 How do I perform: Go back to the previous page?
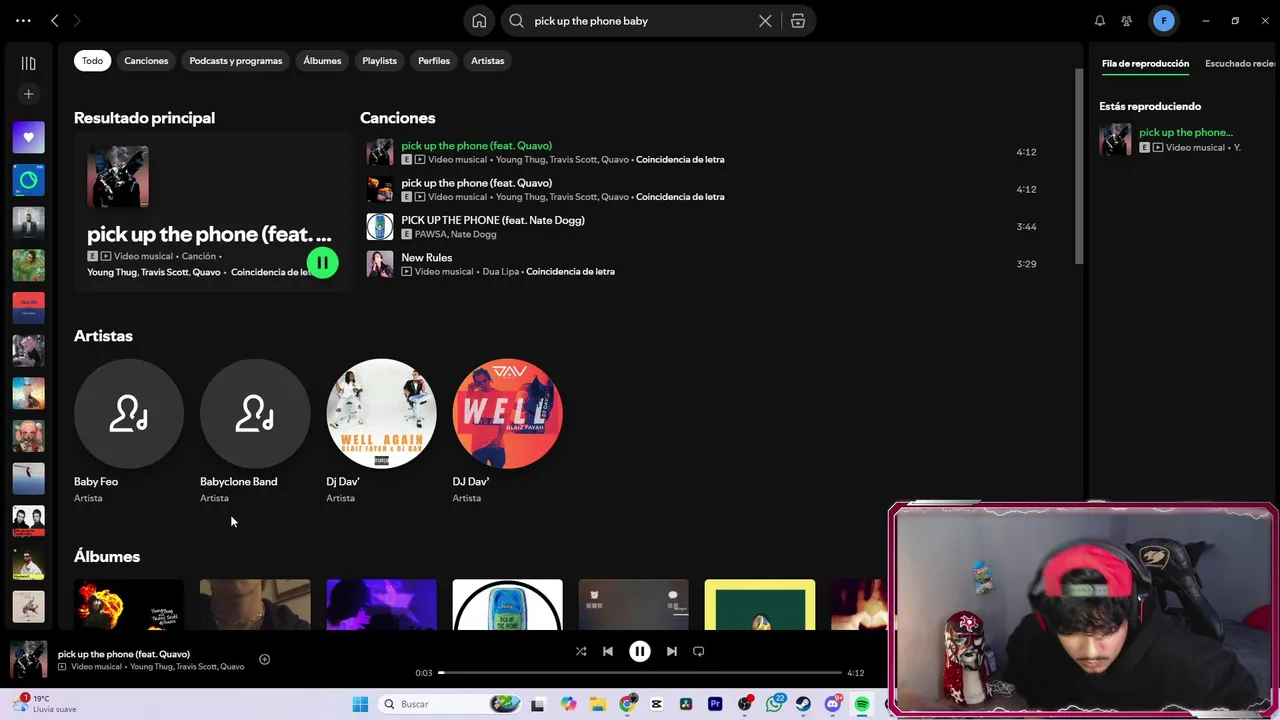pos(55,21)
